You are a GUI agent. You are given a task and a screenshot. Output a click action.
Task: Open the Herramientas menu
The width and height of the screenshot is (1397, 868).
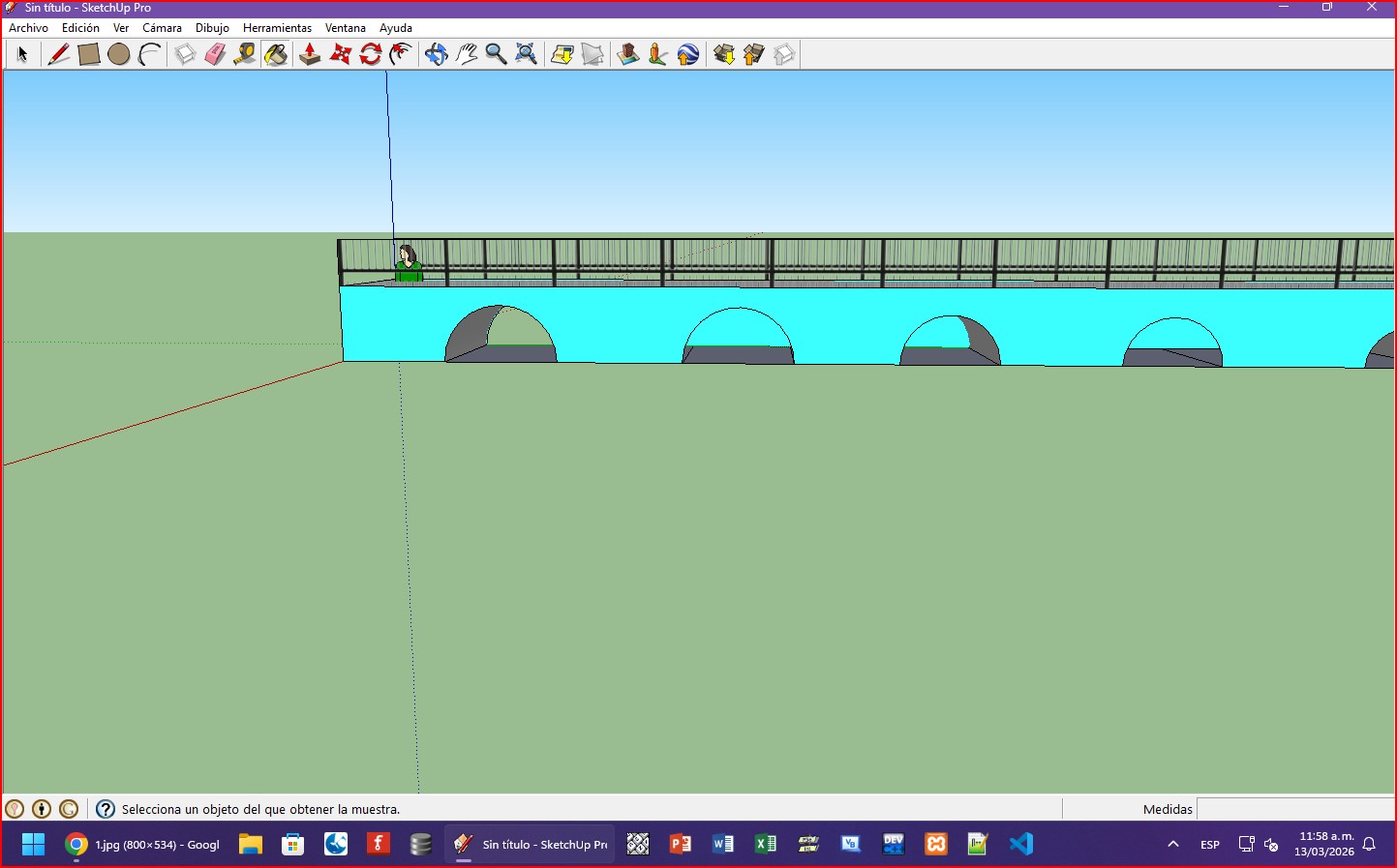[277, 28]
